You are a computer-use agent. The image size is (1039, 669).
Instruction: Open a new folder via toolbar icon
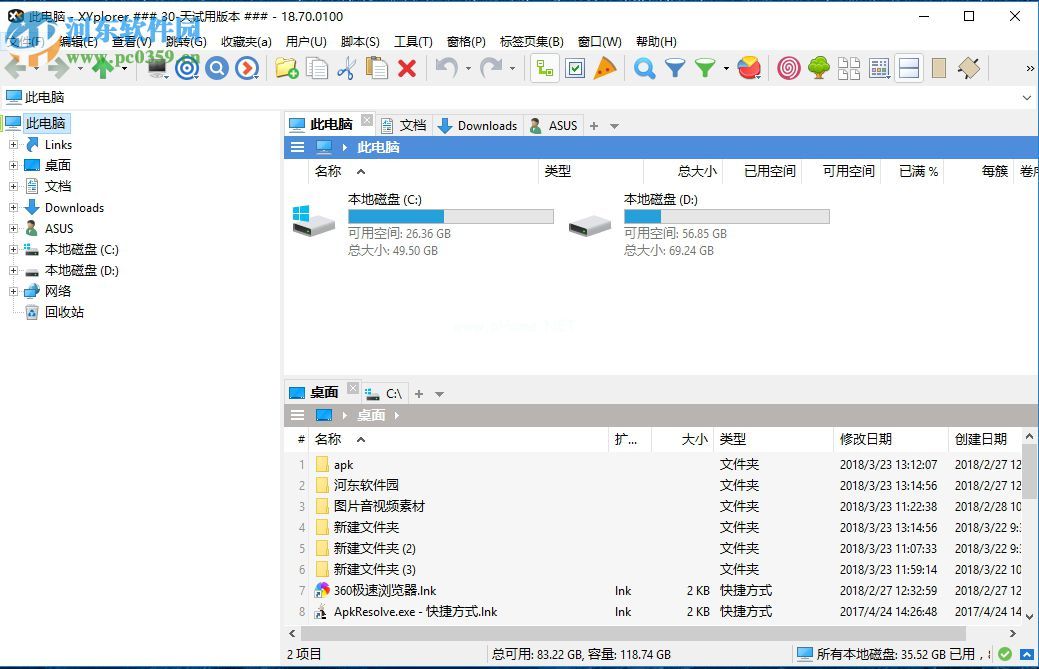point(284,68)
